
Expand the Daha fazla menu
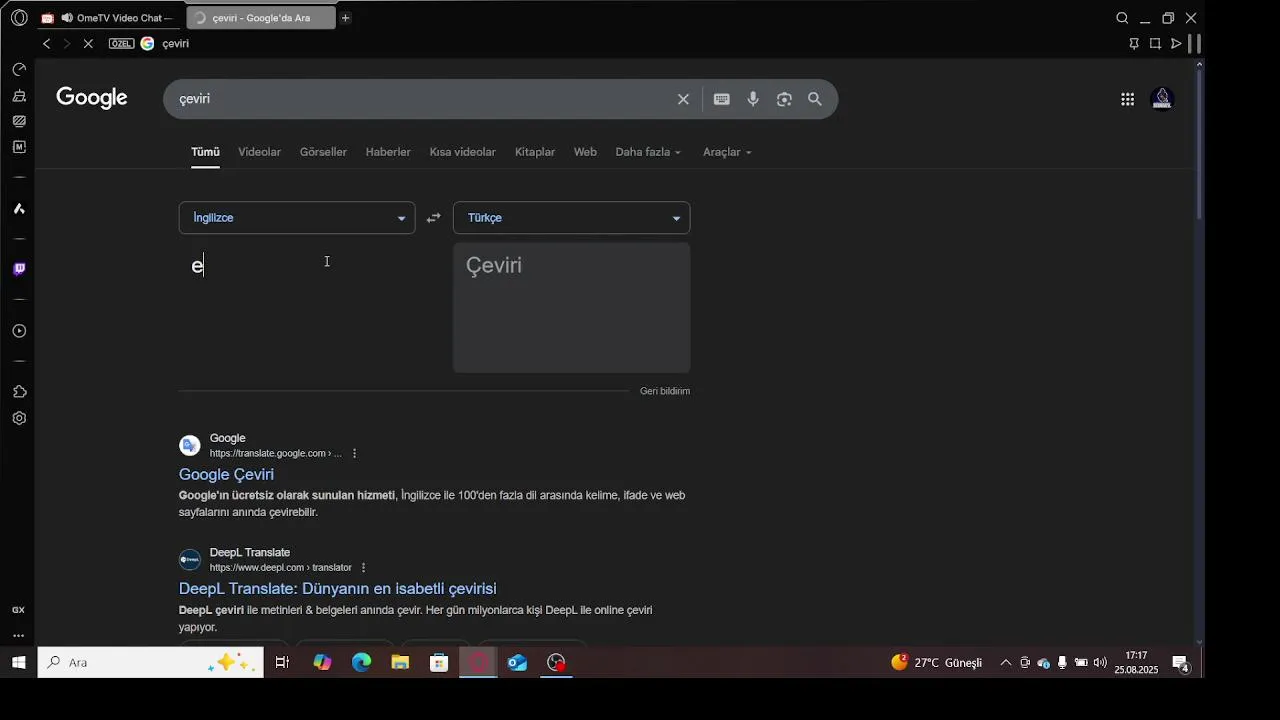tap(648, 152)
